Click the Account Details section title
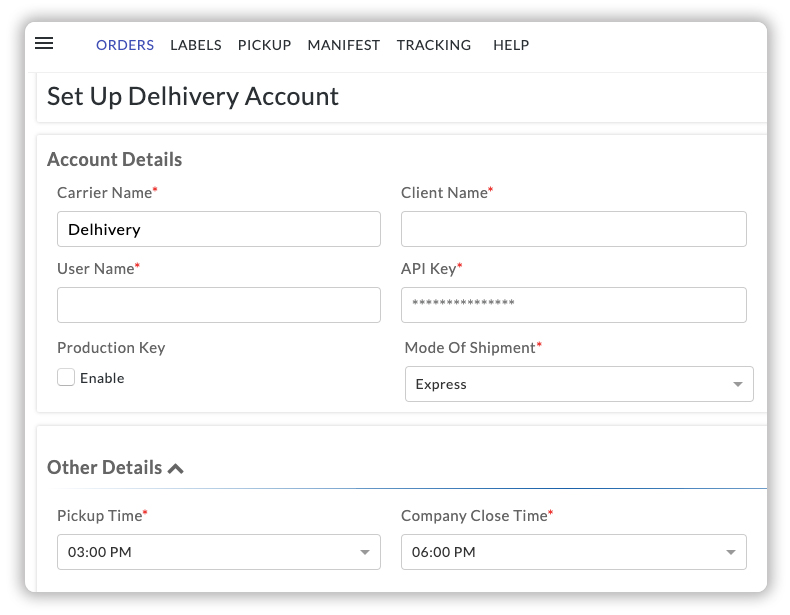The image size is (790, 615). [114, 160]
